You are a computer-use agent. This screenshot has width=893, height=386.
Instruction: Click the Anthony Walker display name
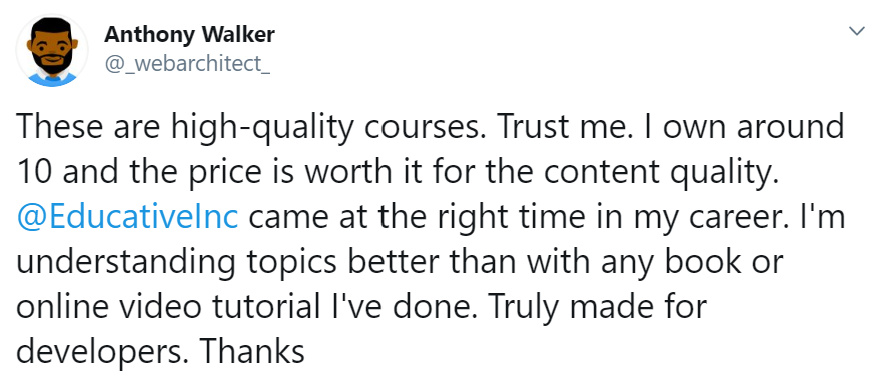tap(189, 35)
